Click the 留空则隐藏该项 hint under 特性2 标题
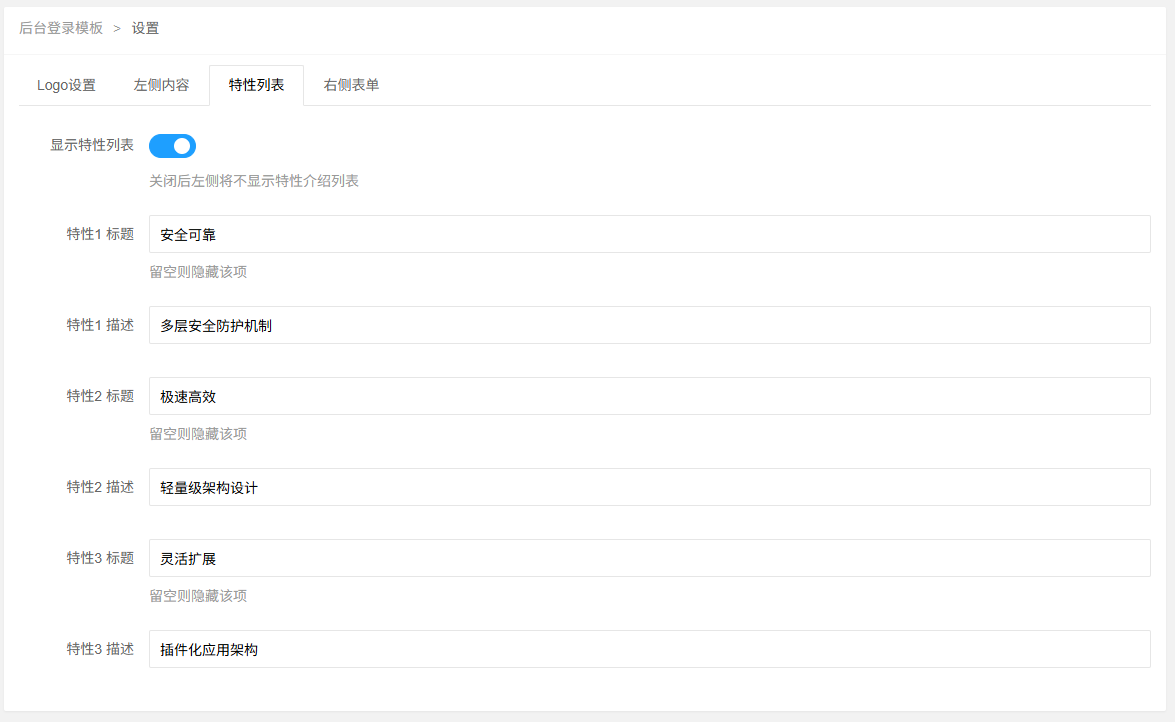 click(x=198, y=434)
